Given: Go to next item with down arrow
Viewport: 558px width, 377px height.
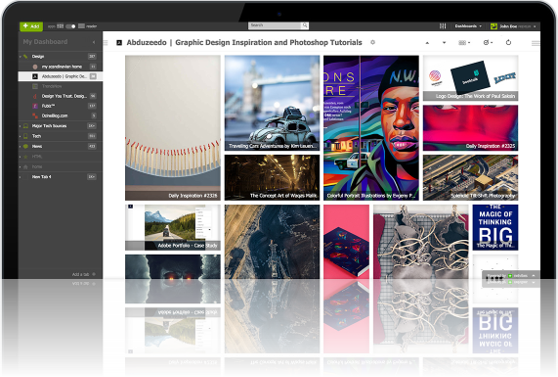Looking at the screenshot, I should tap(444, 43).
